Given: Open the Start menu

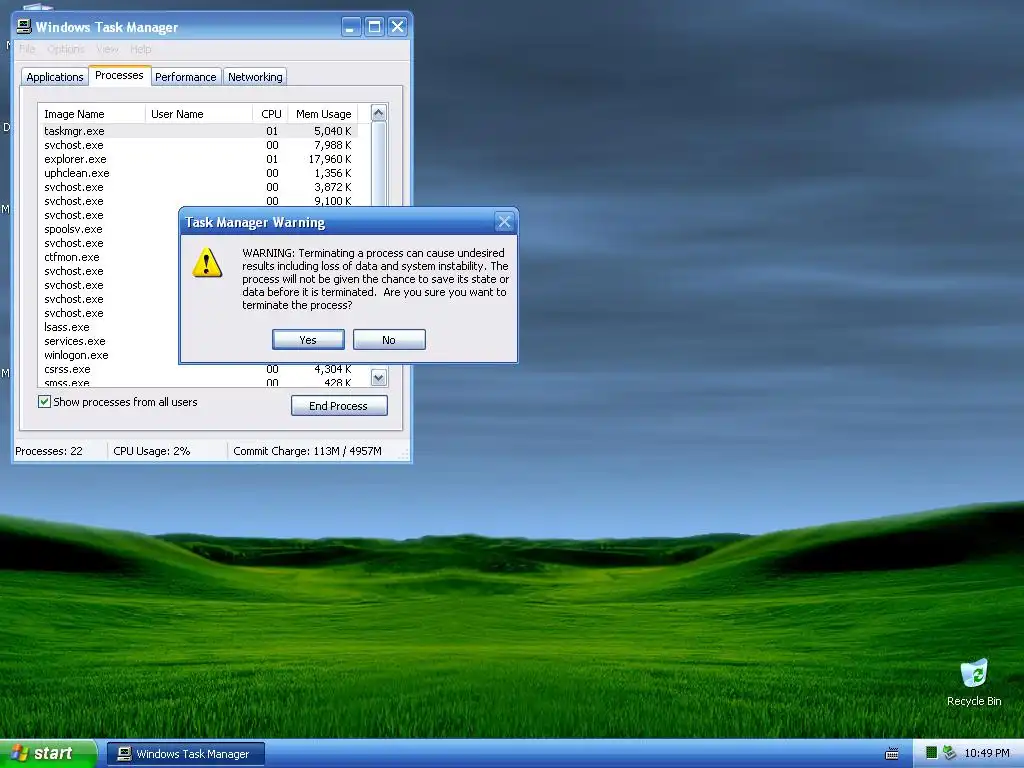Looking at the screenshot, I should pyautogui.click(x=48, y=753).
